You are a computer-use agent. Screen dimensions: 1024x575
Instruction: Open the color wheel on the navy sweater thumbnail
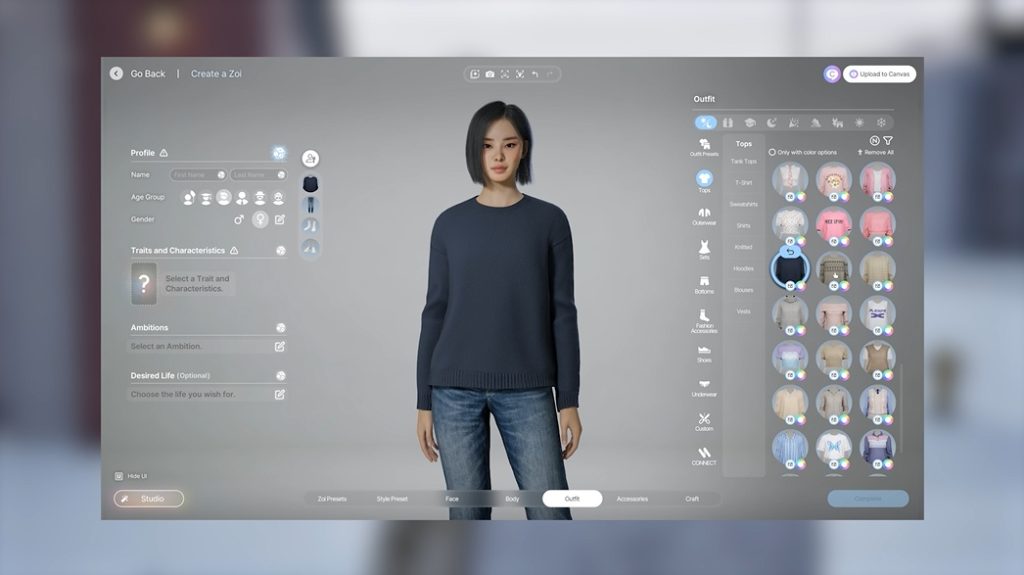801,285
